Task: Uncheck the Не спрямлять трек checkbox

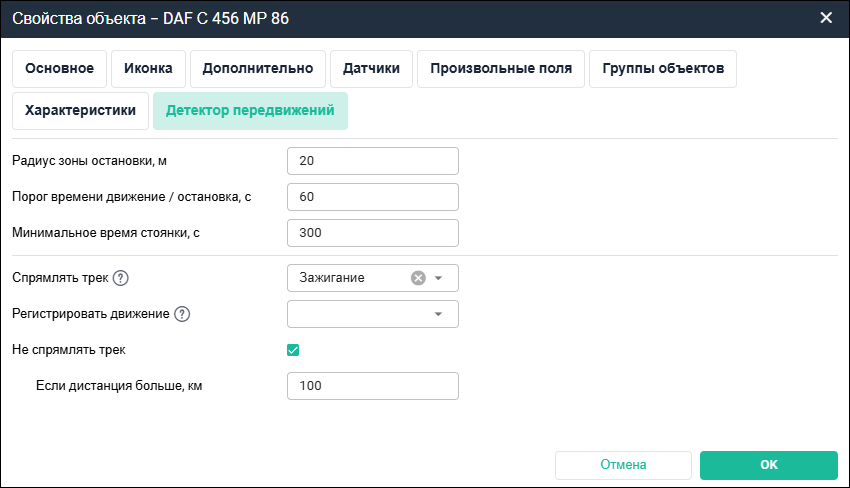Action: click(293, 350)
